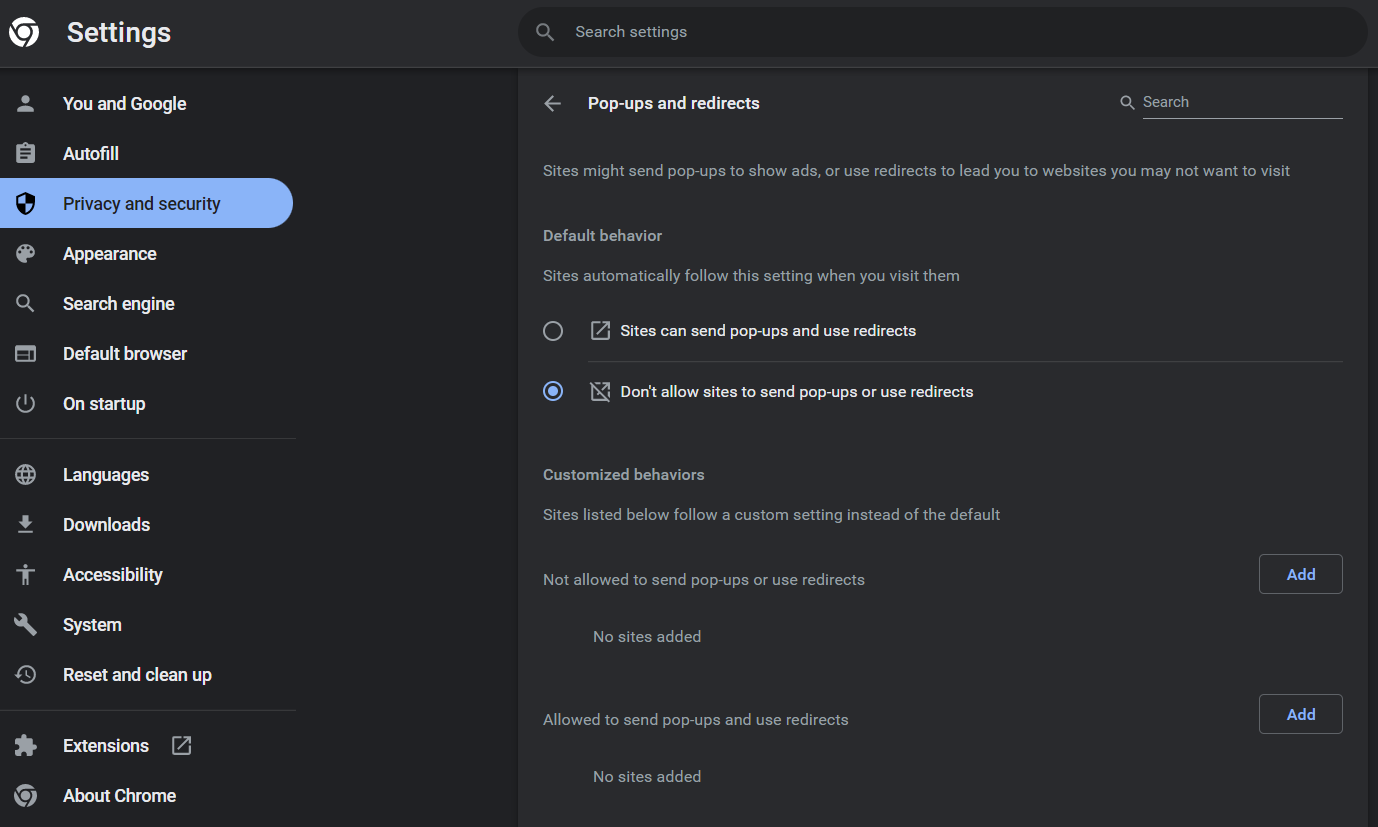
Task: Click the Appearance palette icon
Action: pyautogui.click(x=26, y=253)
